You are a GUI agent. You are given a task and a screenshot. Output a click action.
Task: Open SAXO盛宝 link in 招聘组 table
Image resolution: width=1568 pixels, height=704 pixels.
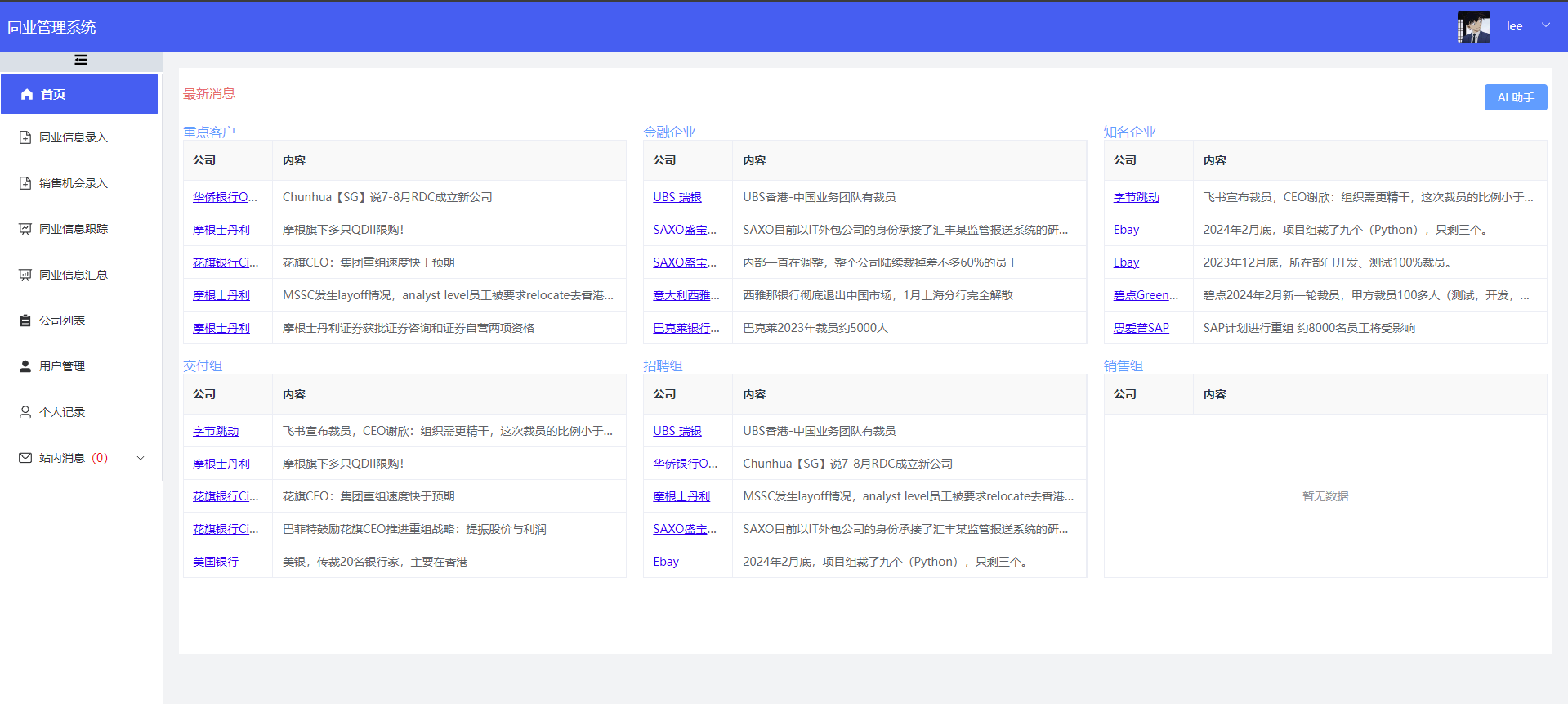coord(685,529)
